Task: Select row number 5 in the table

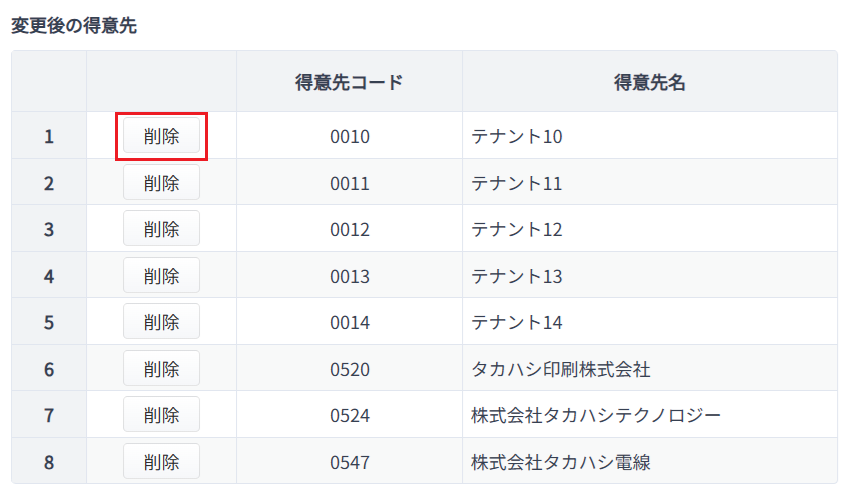Action: 49,322
